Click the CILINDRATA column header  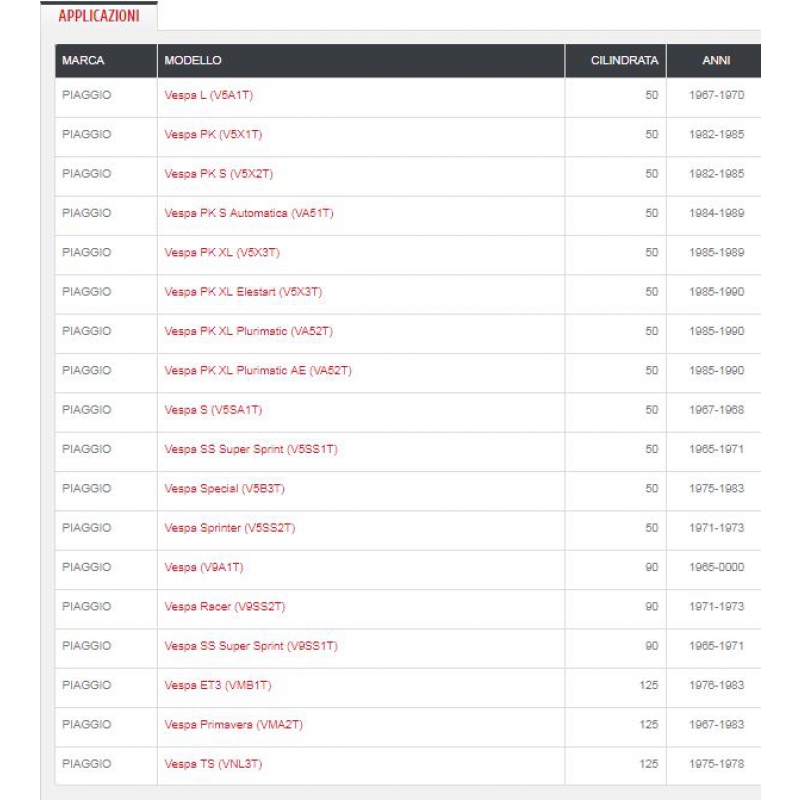pos(624,61)
